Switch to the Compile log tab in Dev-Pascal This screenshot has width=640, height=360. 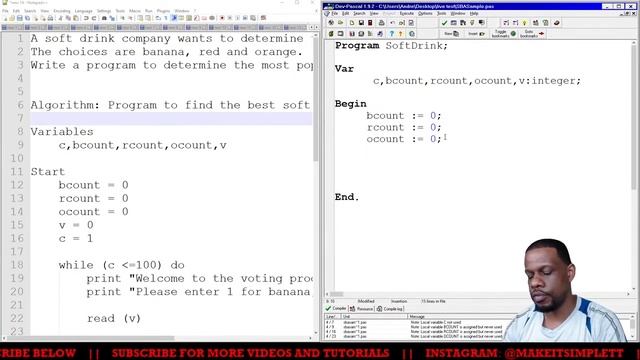pos(390,309)
